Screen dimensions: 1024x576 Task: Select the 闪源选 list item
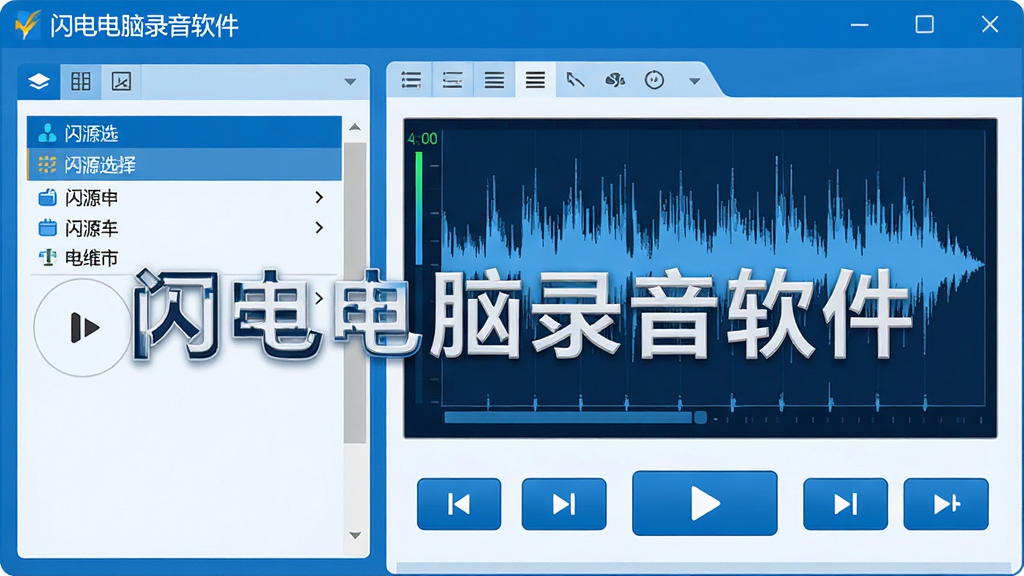pyautogui.click(x=184, y=133)
